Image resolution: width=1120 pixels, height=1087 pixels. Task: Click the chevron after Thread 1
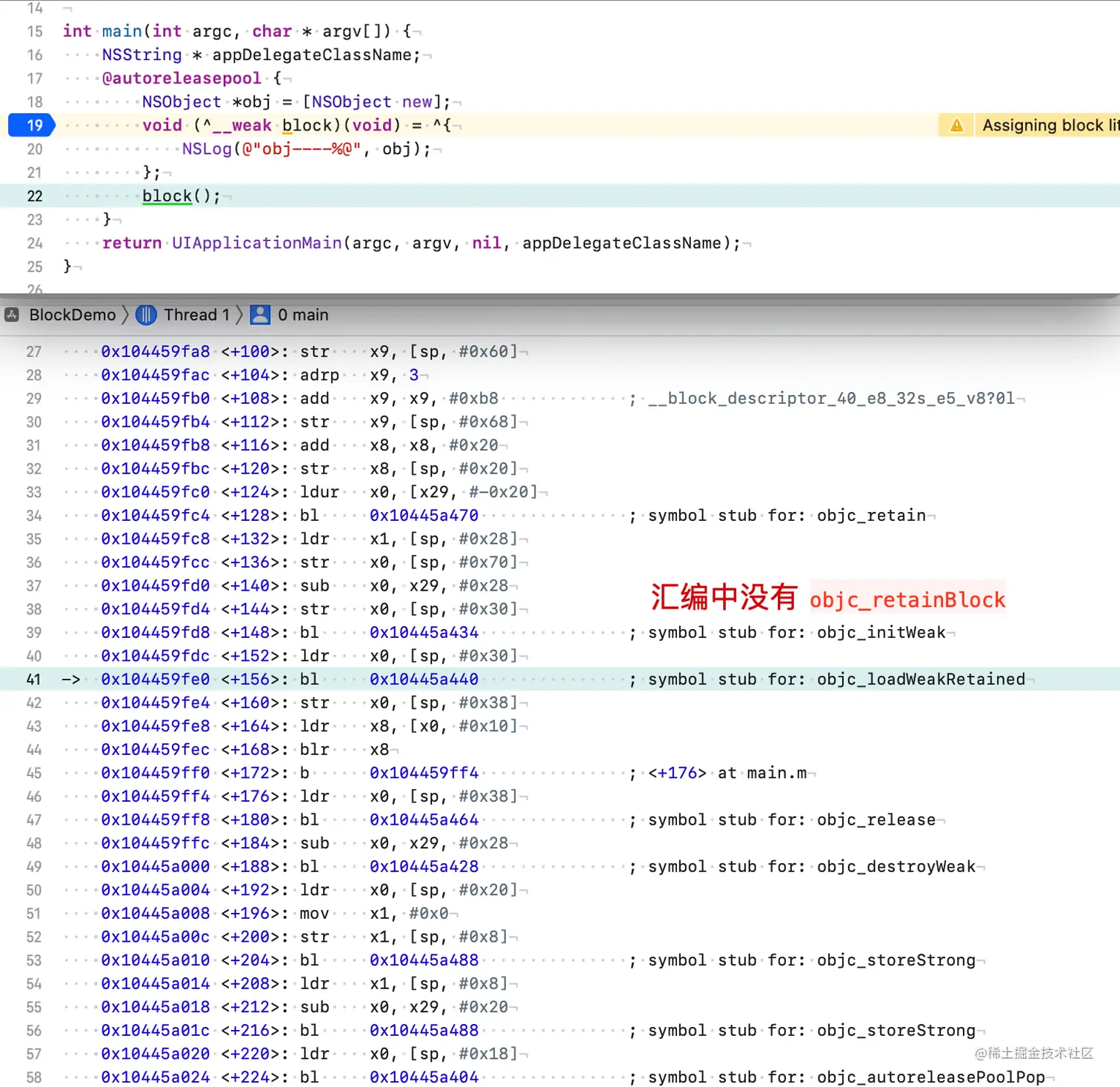point(239,315)
